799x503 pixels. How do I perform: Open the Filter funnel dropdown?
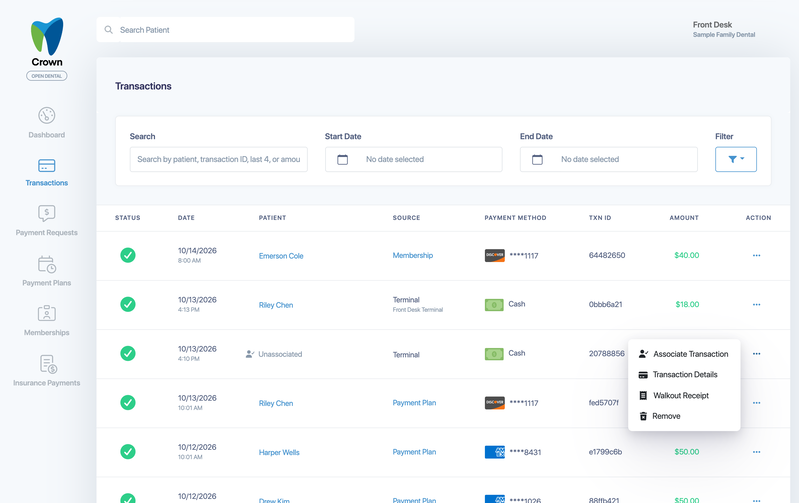coord(735,159)
